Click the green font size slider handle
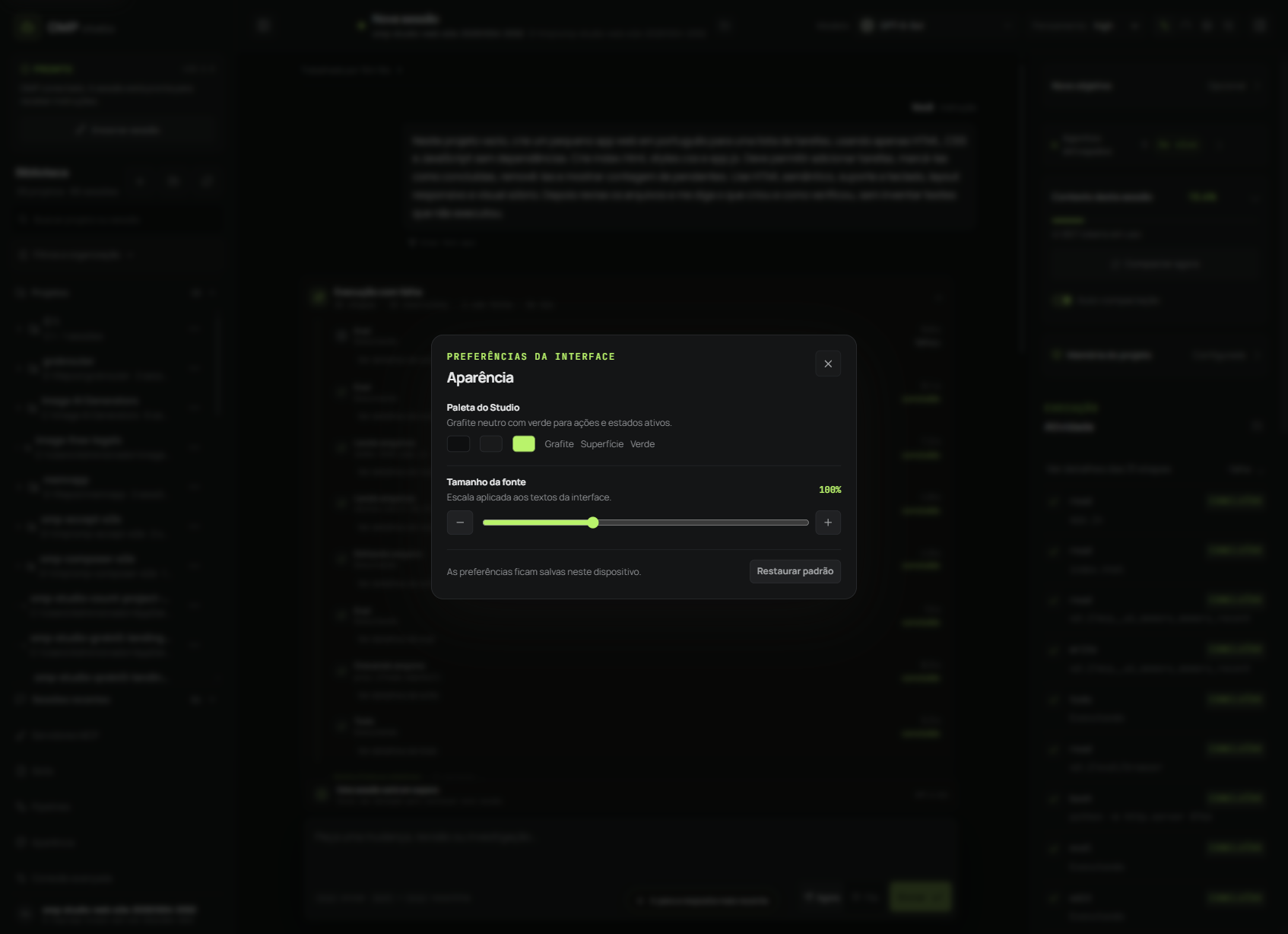 click(x=593, y=523)
